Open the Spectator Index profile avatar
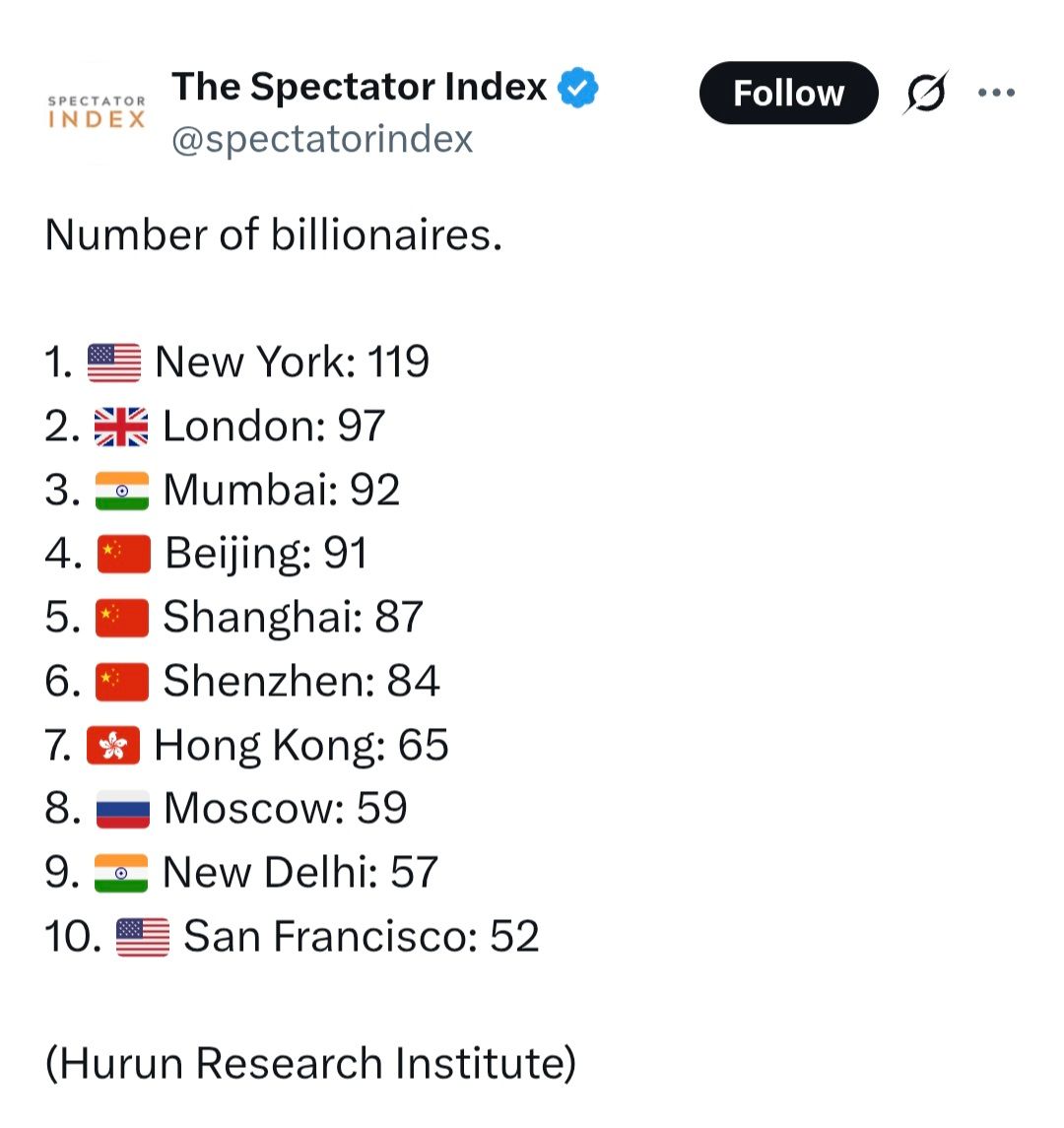Viewport: 1064px width, 1128px height. coord(97,112)
